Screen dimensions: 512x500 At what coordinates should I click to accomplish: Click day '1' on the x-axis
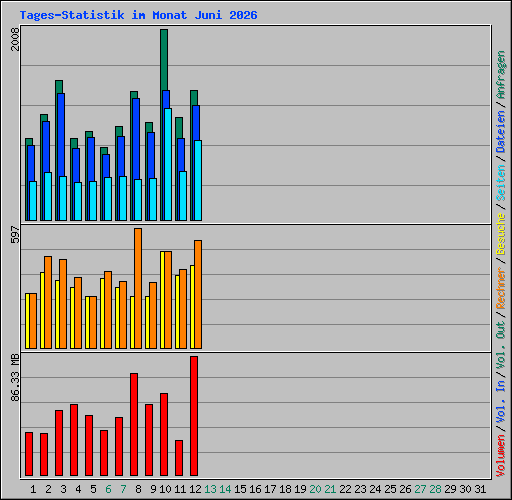point(33,489)
